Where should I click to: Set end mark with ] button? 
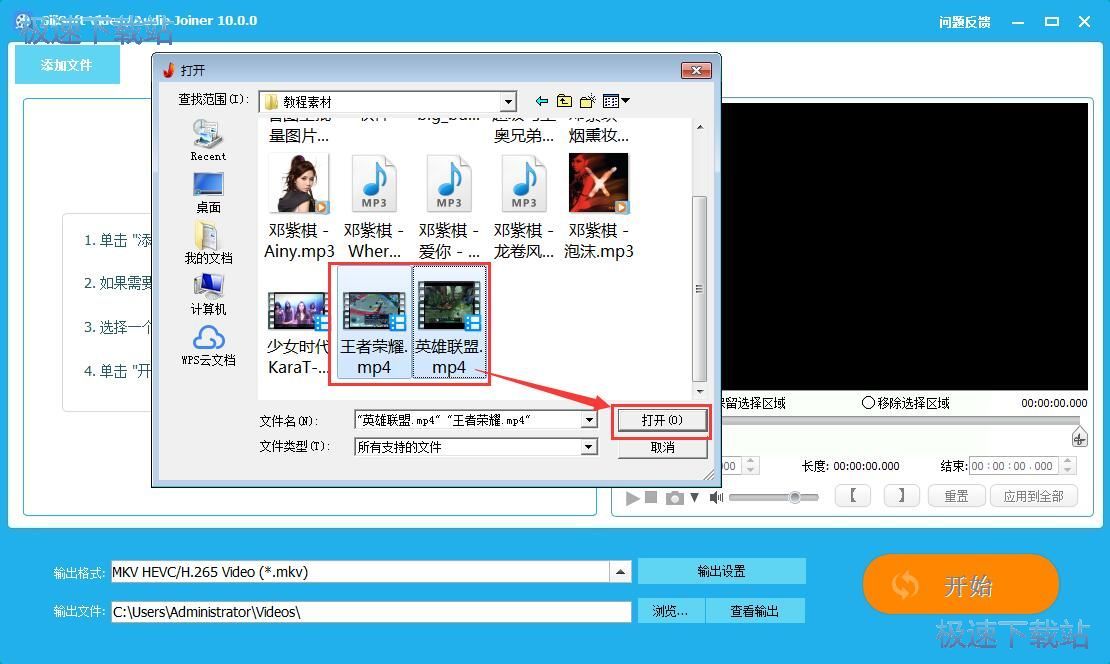coord(901,496)
